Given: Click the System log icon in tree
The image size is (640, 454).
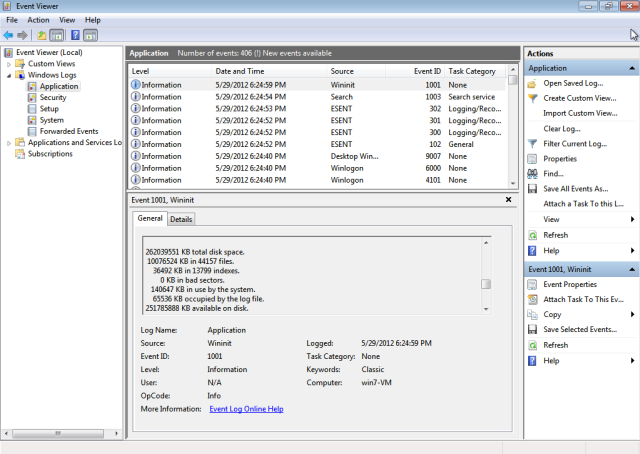Looking at the screenshot, I should [x=32, y=120].
